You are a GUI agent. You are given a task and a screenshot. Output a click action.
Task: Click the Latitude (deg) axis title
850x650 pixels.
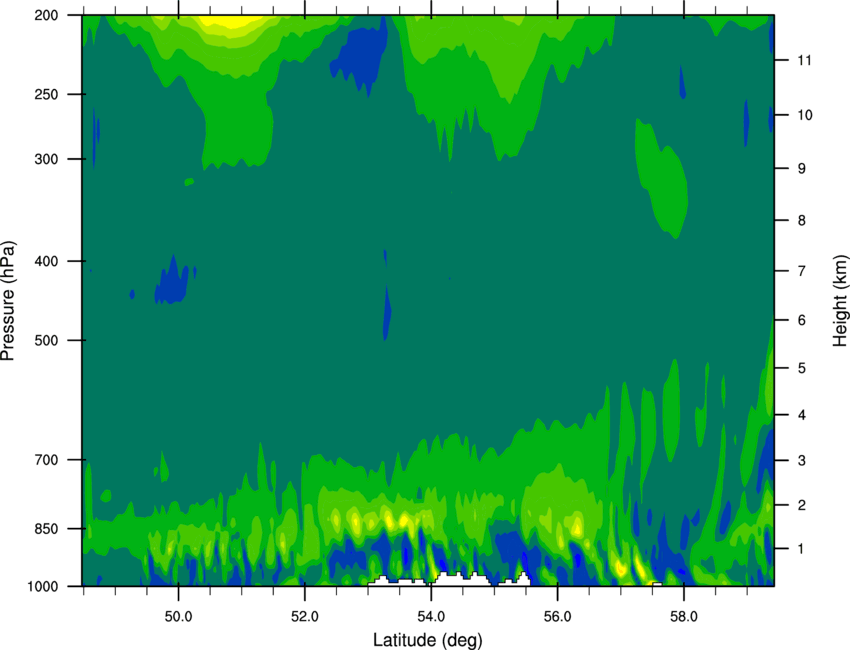pyautogui.click(x=428, y=640)
